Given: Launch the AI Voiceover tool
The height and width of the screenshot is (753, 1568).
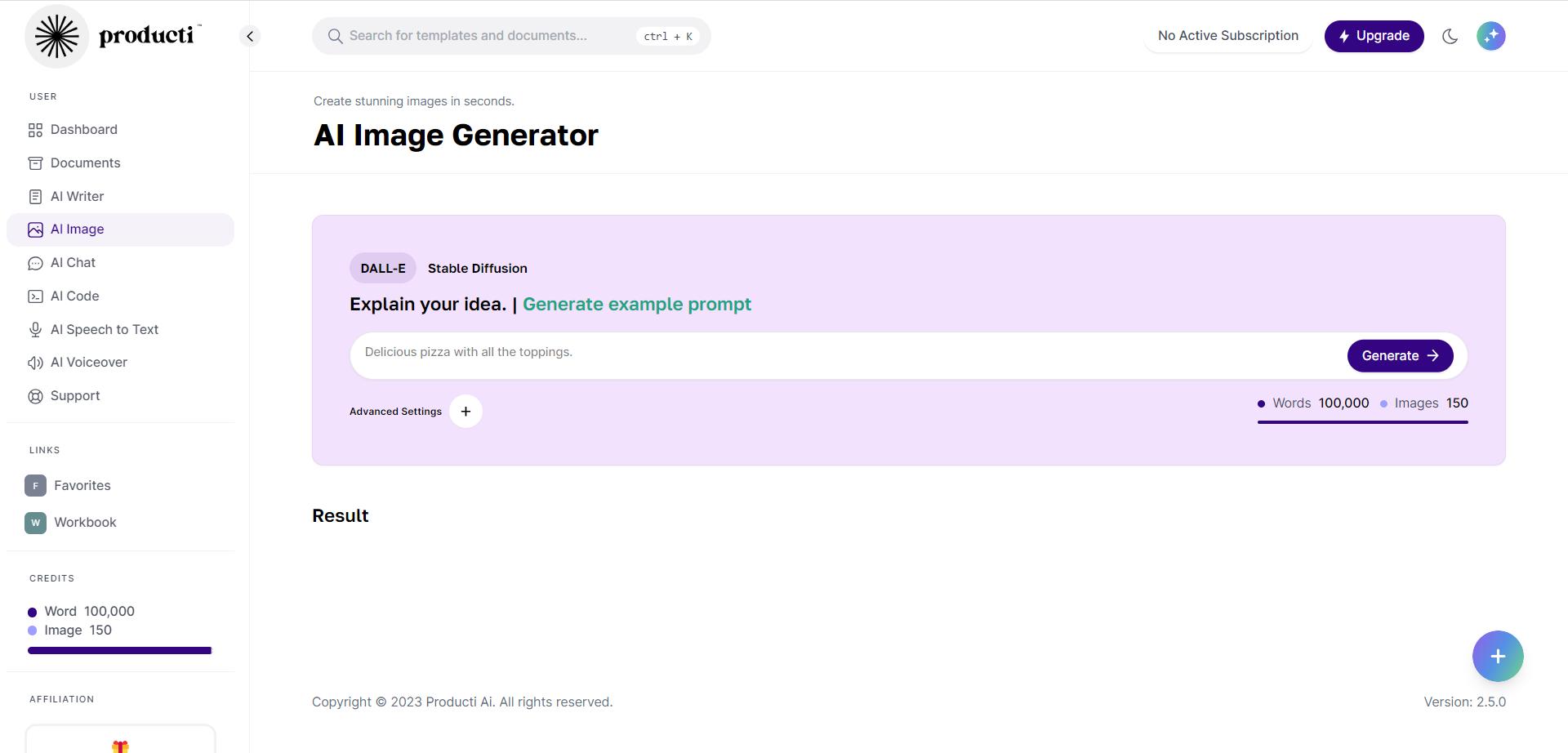Looking at the screenshot, I should click(88, 363).
